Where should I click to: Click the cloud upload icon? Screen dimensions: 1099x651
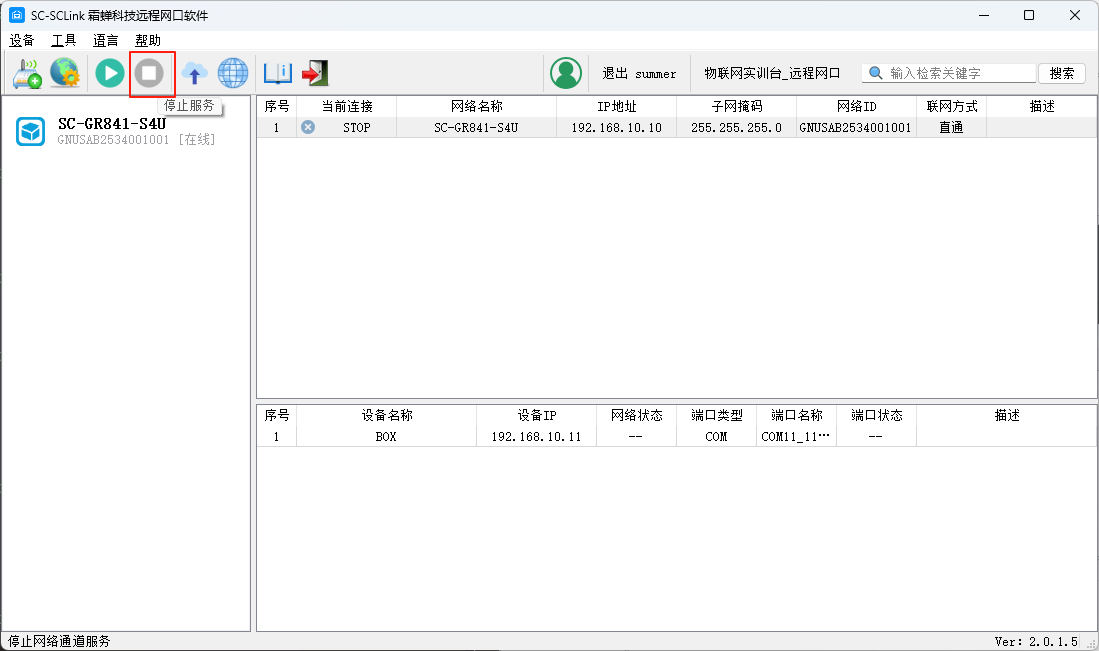[194, 73]
